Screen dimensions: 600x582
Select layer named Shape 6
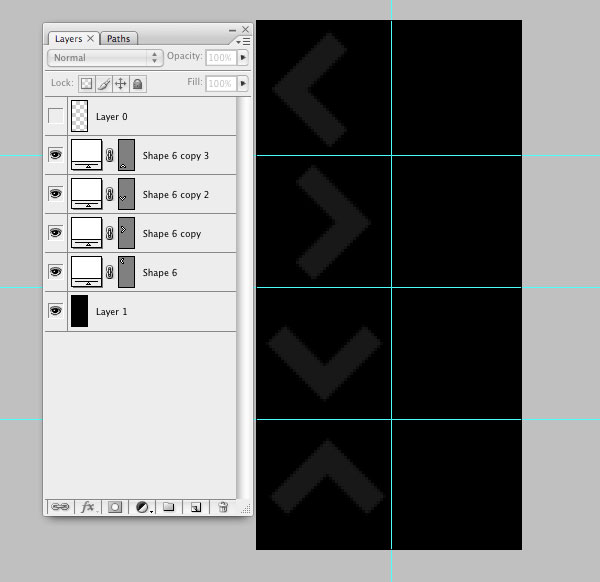(160, 273)
